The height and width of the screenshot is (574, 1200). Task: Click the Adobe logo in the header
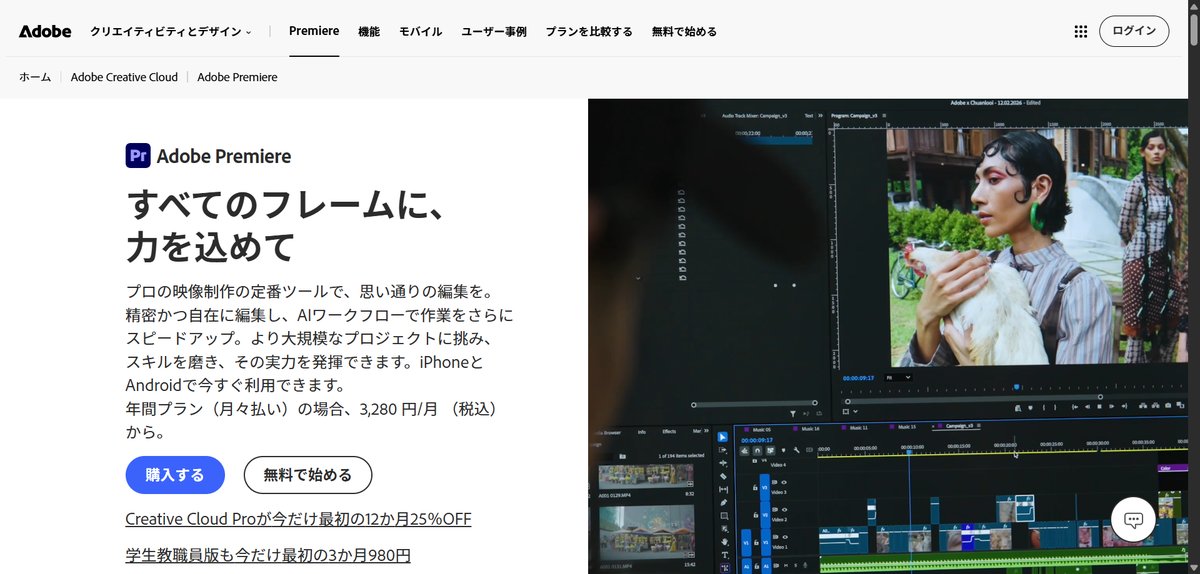45,31
